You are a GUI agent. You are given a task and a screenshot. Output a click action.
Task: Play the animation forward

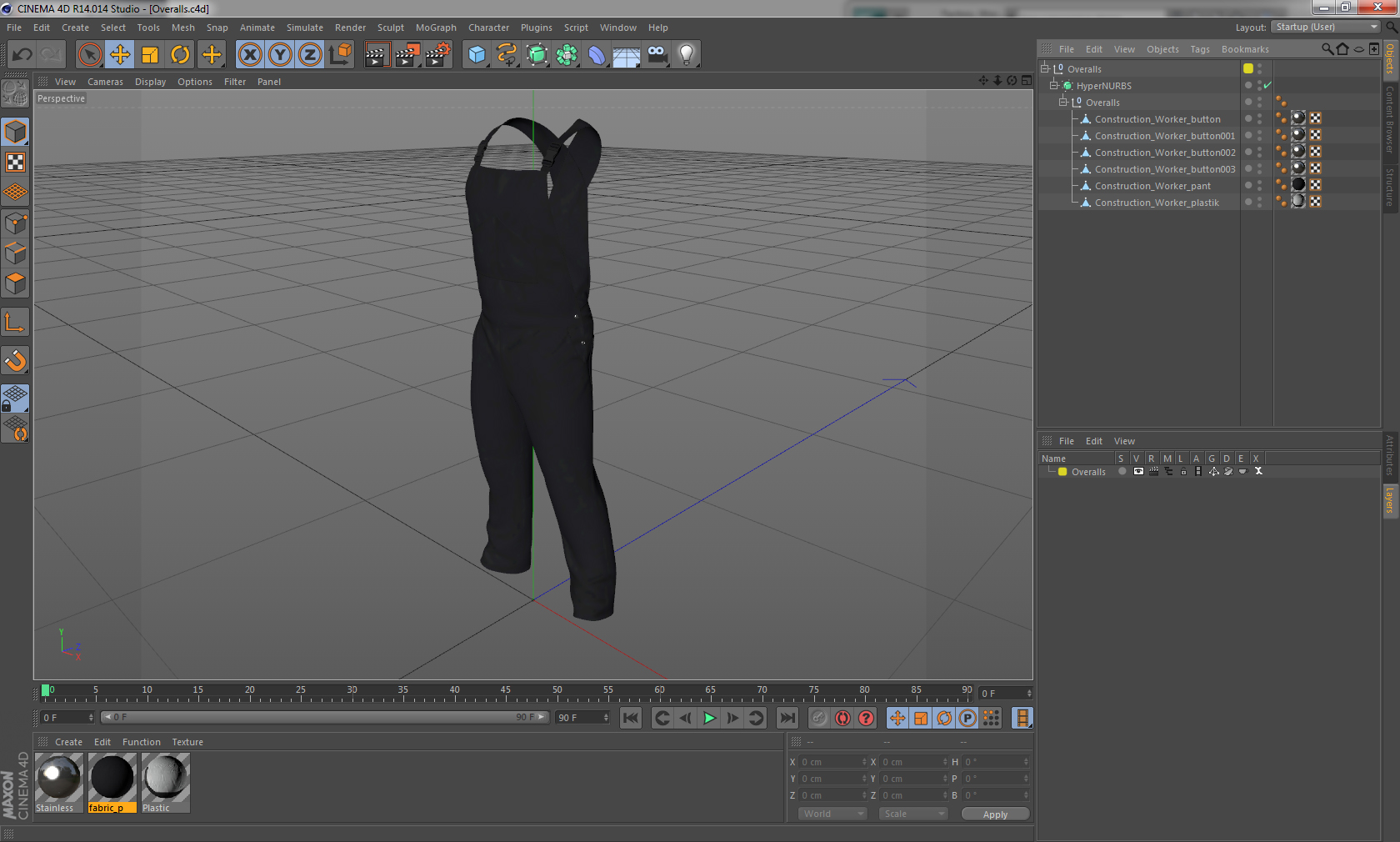click(709, 718)
